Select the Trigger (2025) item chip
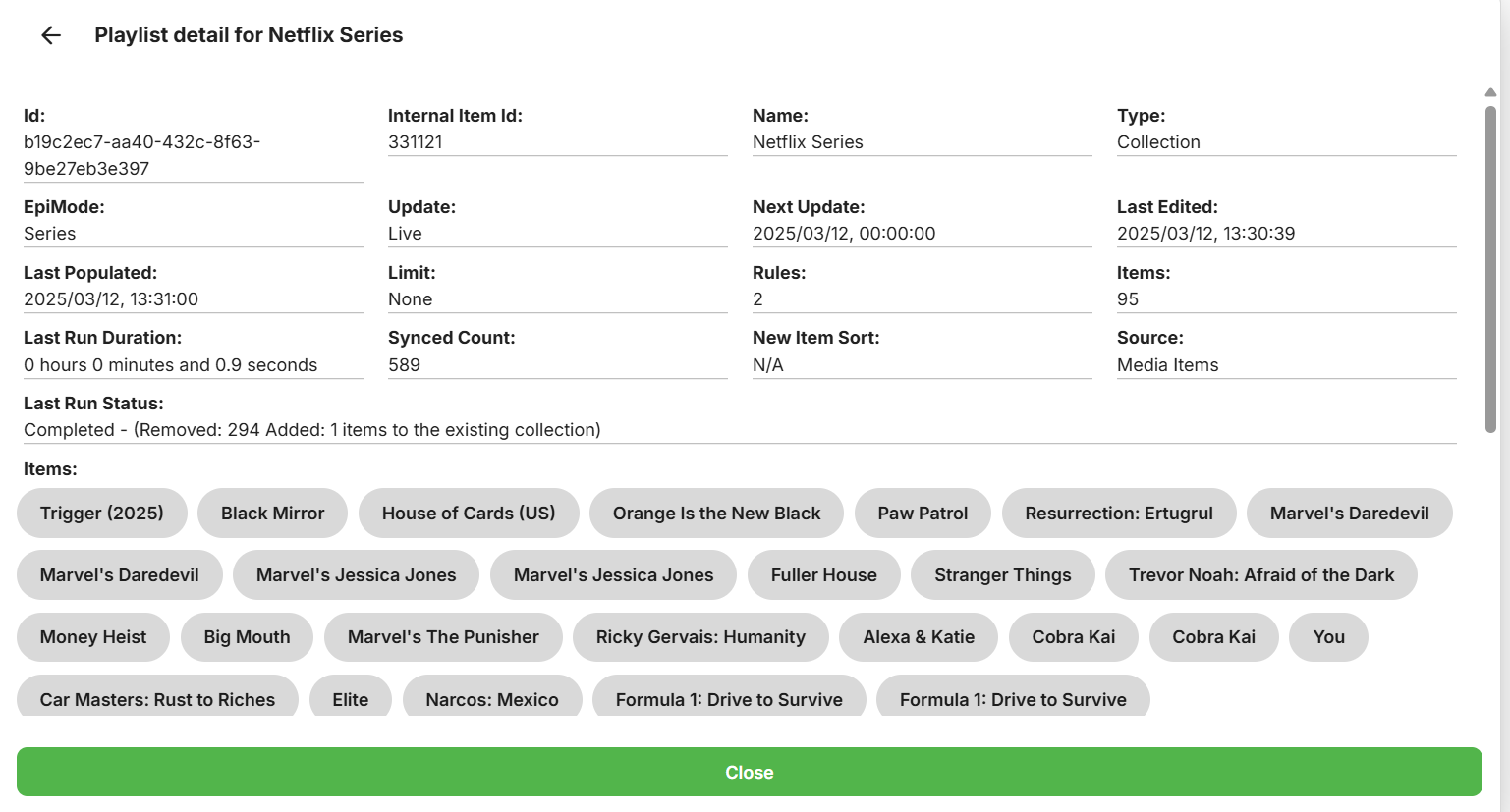This screenshot has width=1510, height=812. (x=102, y=514)
